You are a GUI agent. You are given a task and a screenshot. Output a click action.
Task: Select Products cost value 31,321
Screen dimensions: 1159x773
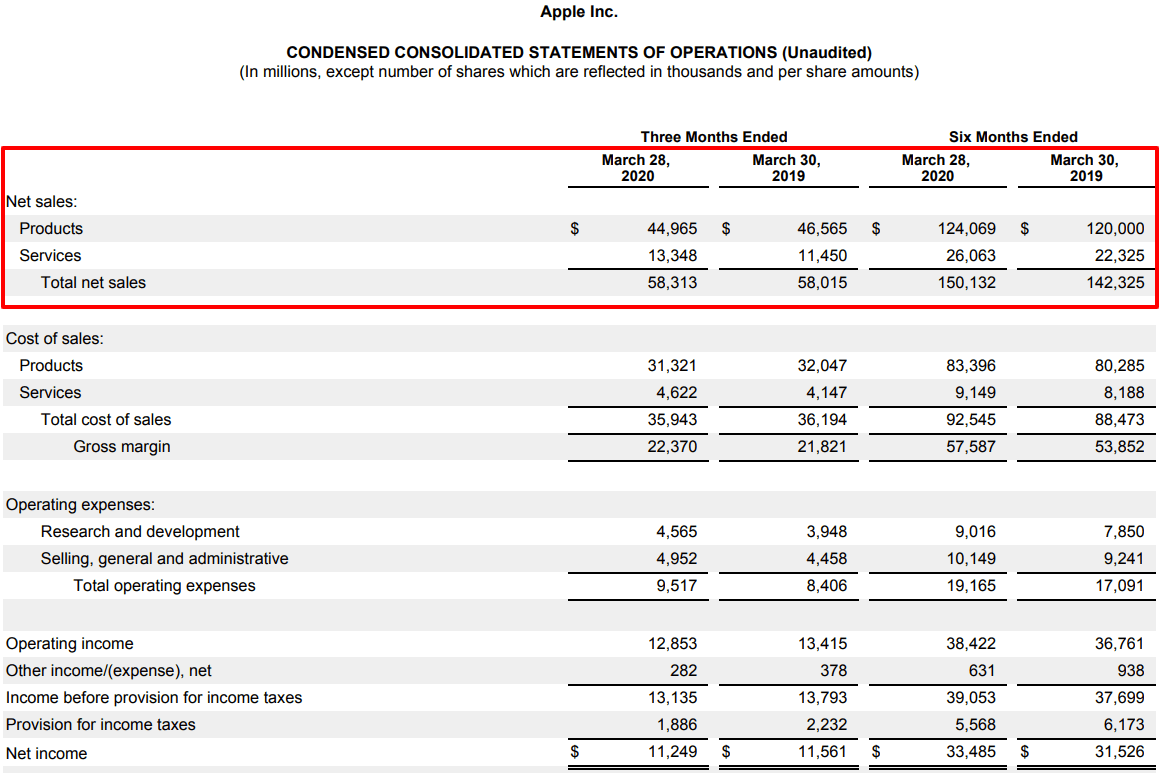coord(672,366)
